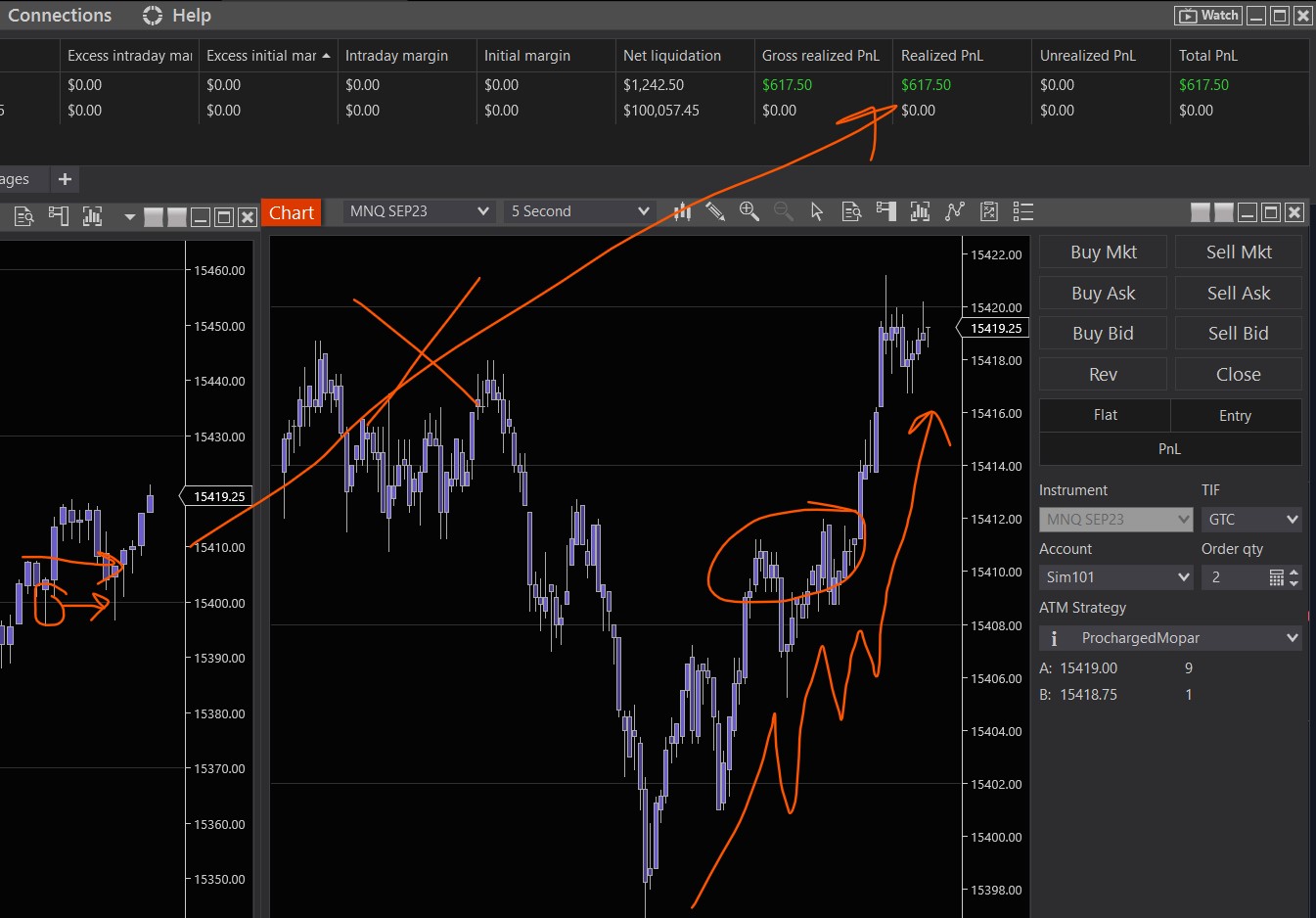Viewport: 1316px width, 918px height.
Task: Click the rightmost gray link swatch on the MNQ chart
Action: point(1223,212)
